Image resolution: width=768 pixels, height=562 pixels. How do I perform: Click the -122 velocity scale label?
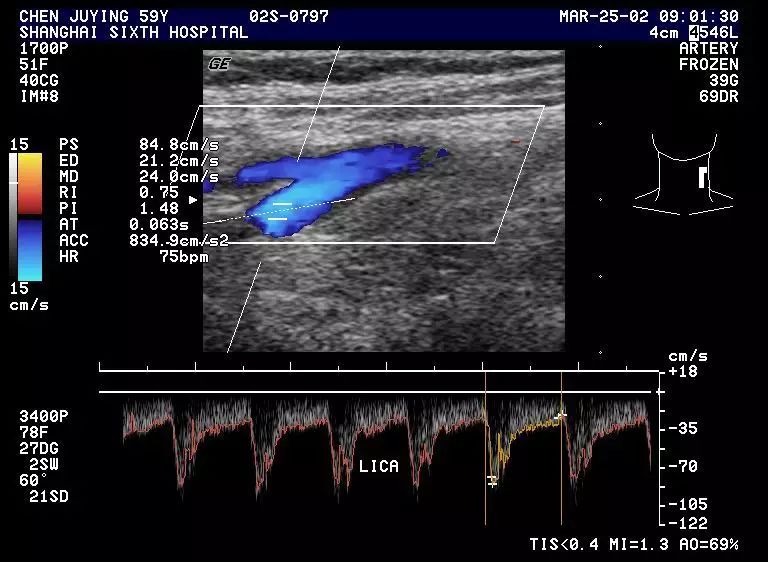click(688, 523)
